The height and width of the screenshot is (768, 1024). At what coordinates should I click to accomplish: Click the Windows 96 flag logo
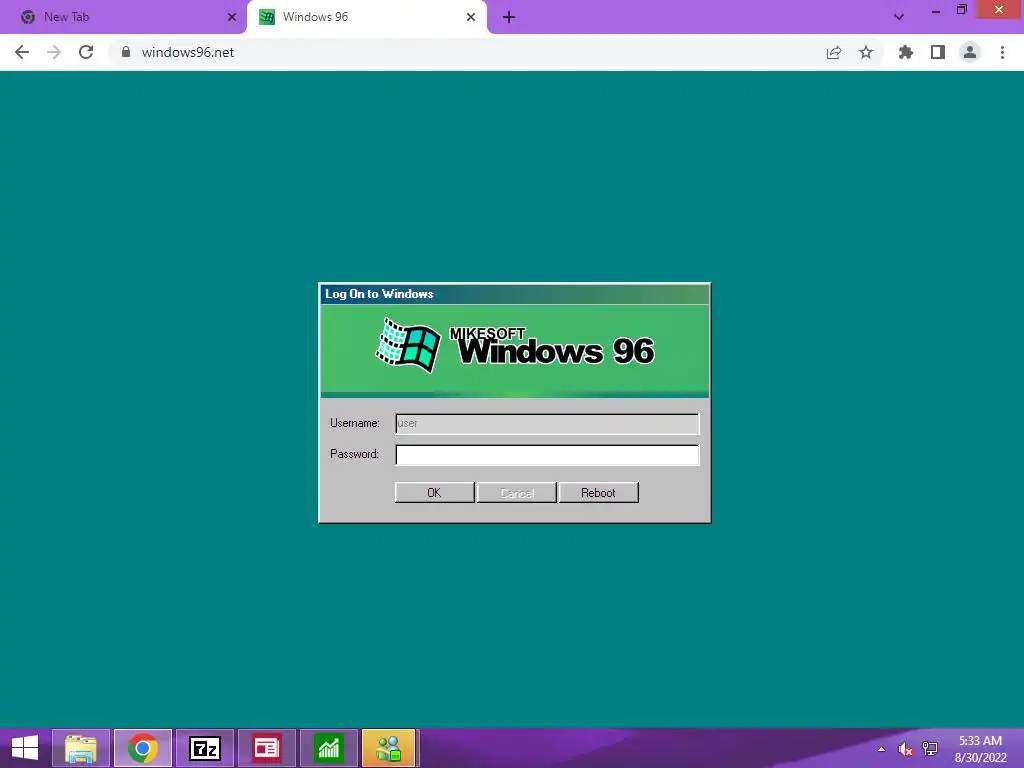tap(409, 345)
